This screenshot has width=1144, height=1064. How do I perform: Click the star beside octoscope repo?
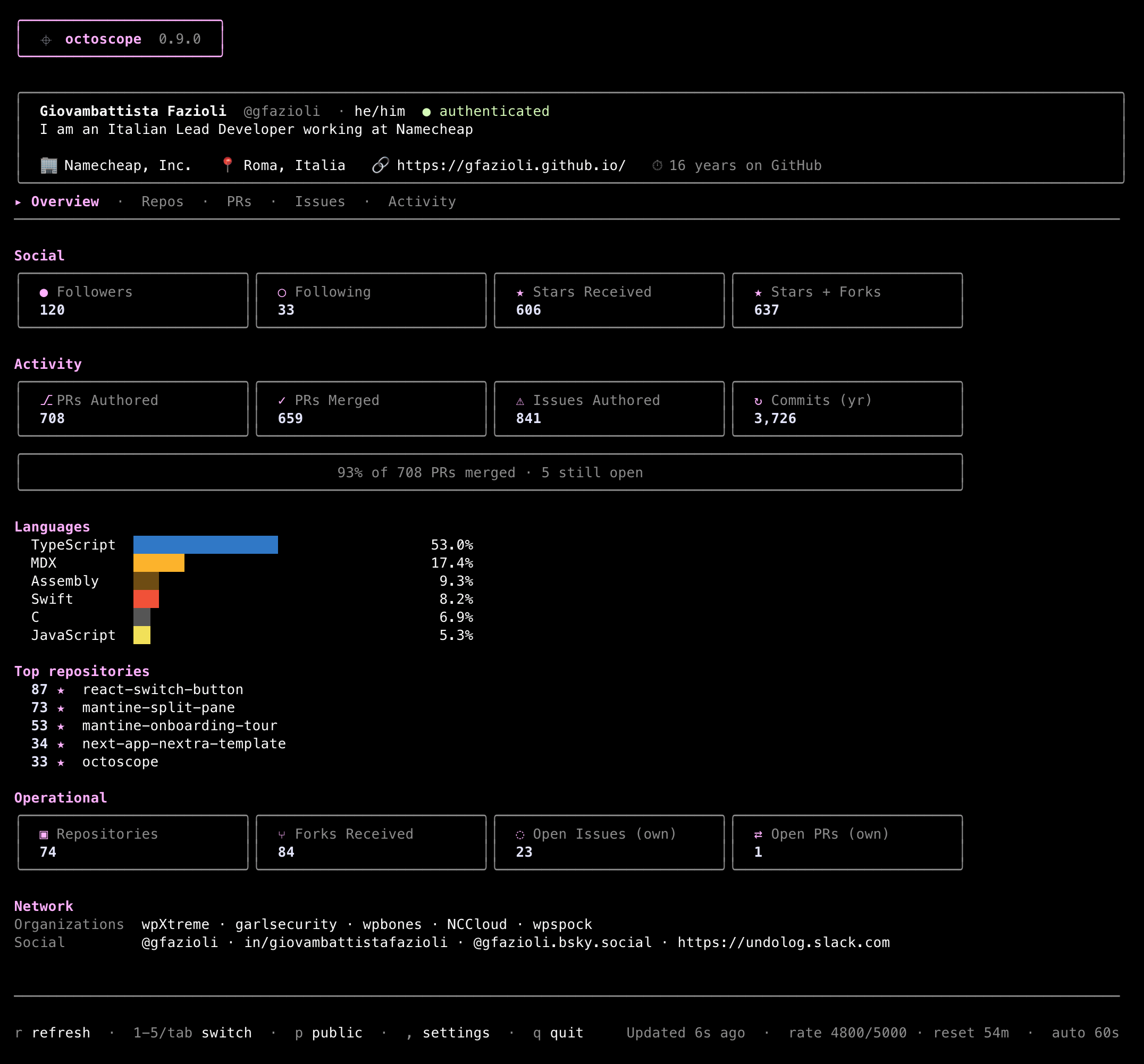click(x=61, y=763)
